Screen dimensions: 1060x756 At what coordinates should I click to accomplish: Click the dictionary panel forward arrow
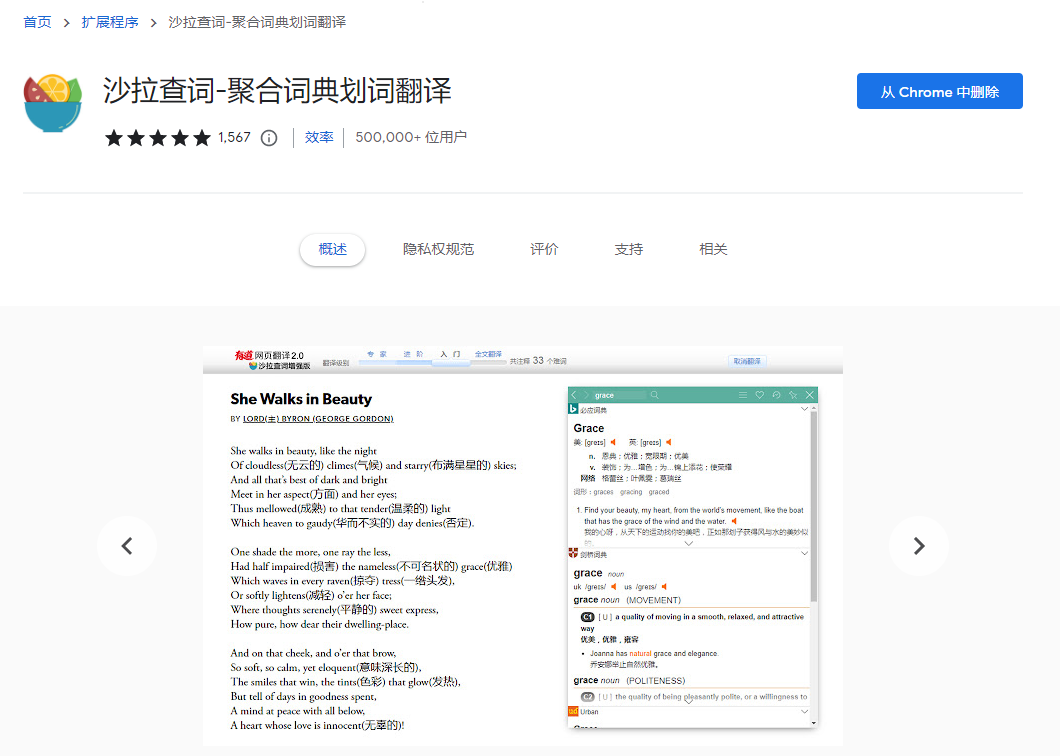pyautogui.click(x=586, y=395)
